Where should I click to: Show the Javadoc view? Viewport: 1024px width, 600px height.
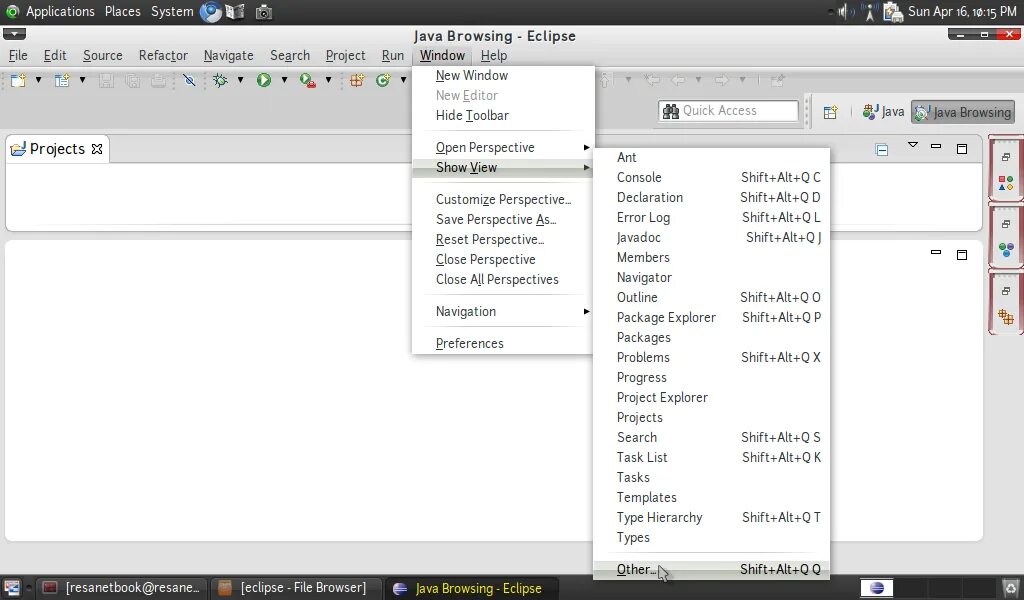pyautogui.click(x=711, y=238)
